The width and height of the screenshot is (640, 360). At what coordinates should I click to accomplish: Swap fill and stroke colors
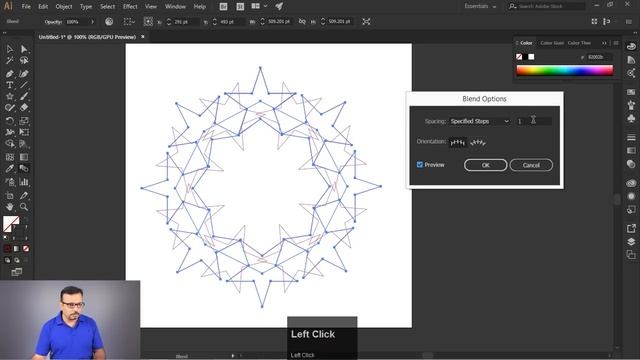tap(26, 220)
